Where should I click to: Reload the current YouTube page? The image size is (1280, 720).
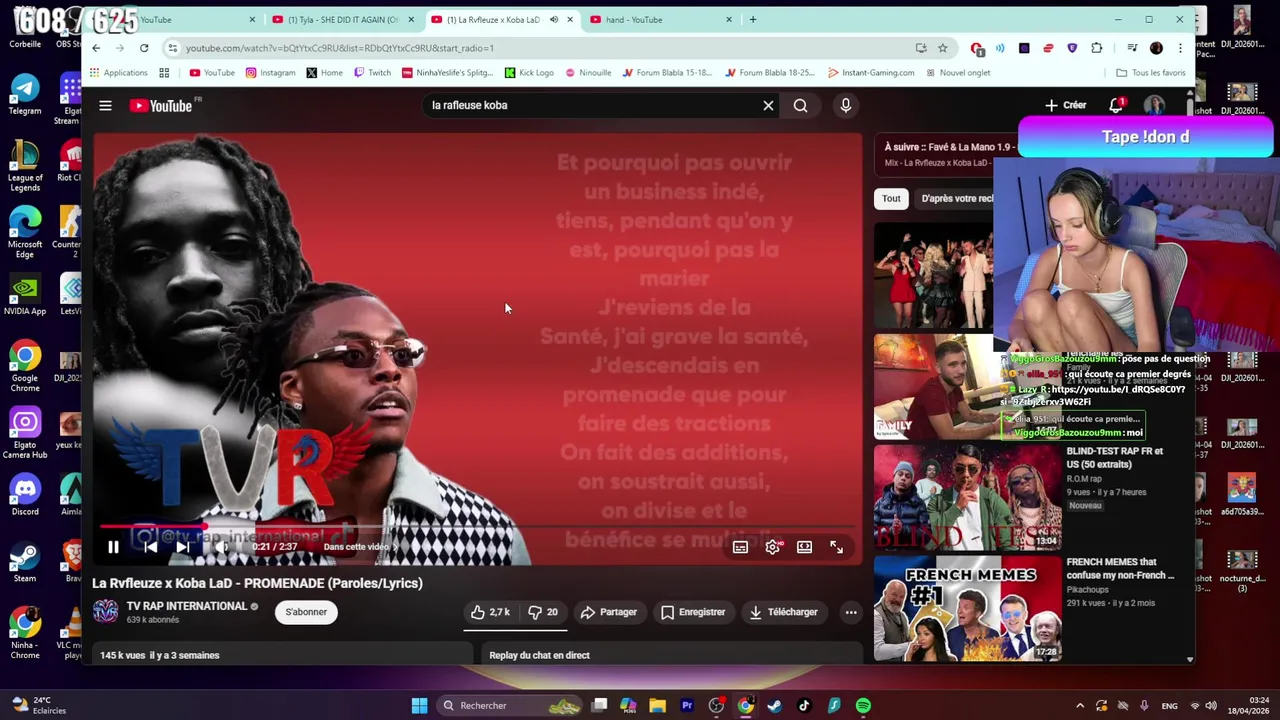coord(144,48)
